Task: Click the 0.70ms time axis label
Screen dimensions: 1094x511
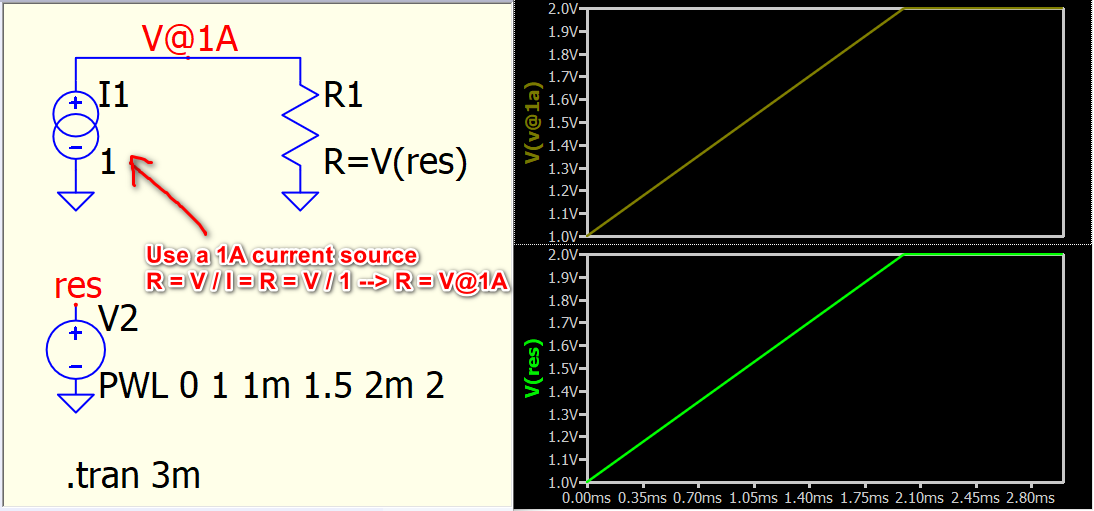Action: click(x=698, y=498)
